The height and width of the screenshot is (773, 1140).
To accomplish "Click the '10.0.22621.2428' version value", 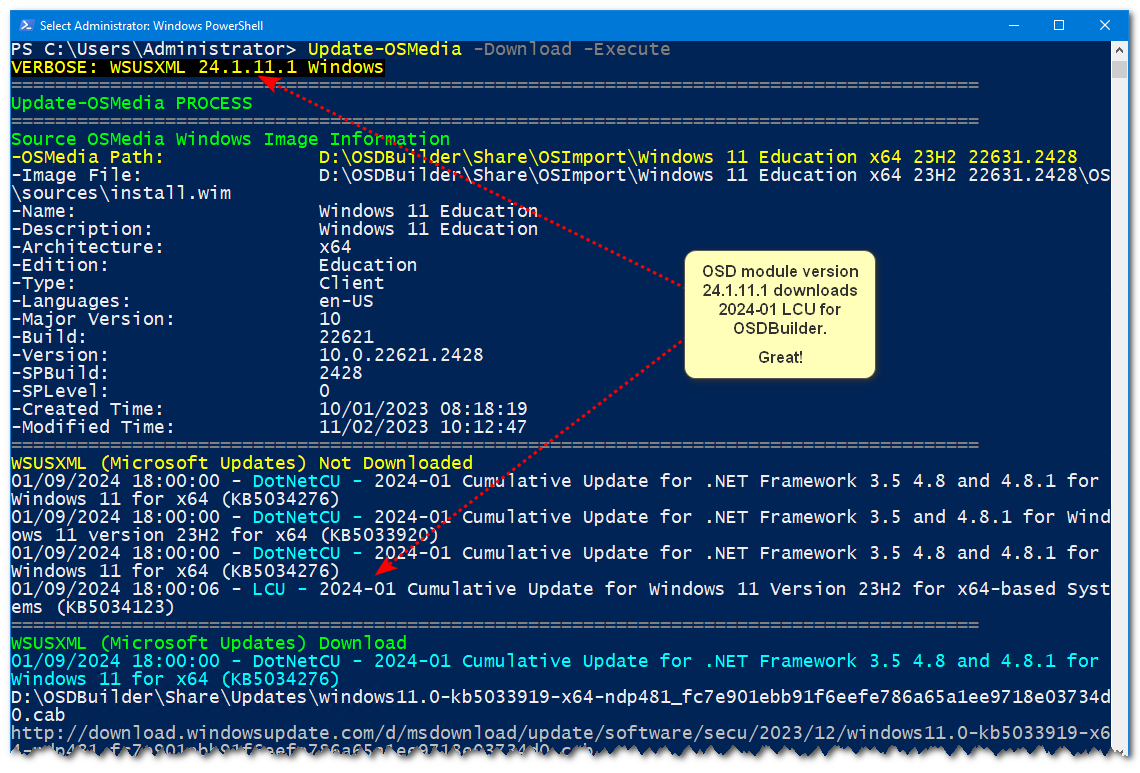I will pyautogui.click(x=401, y=355).
